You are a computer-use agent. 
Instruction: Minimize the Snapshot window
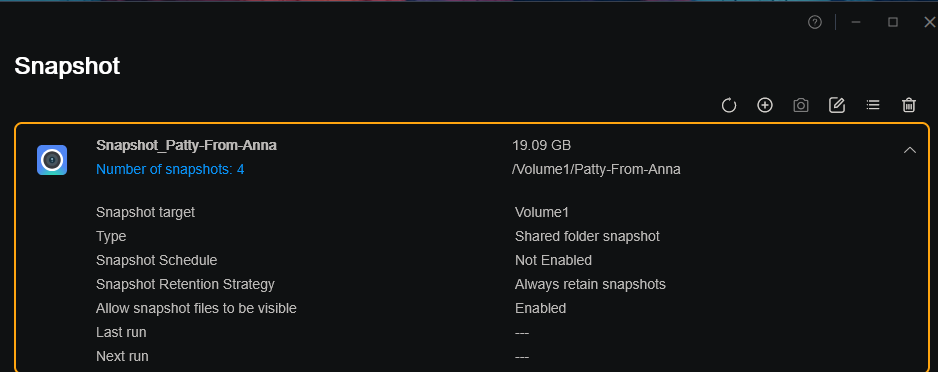(856, 22)
